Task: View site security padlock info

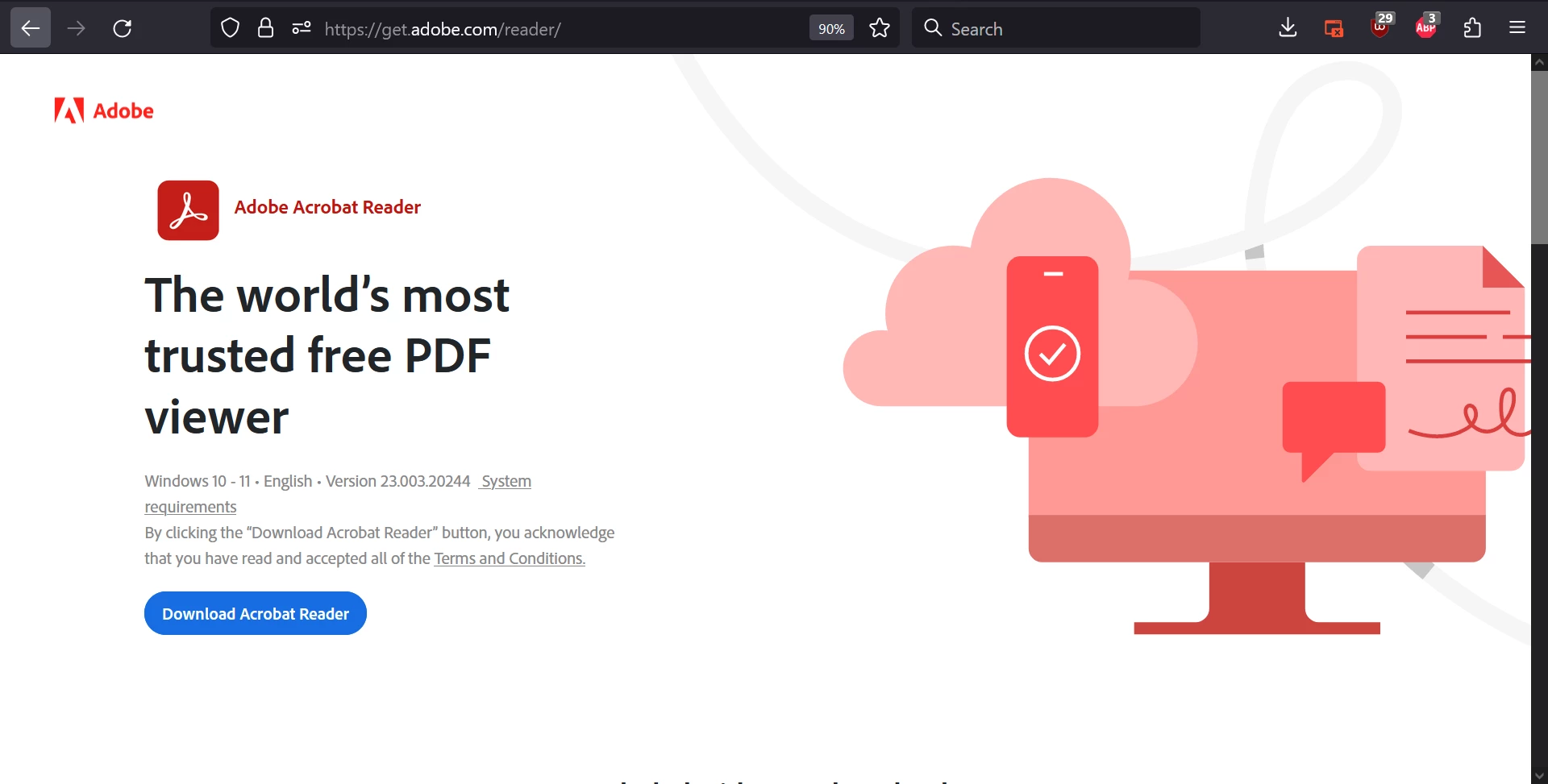Action: [265, 28]
